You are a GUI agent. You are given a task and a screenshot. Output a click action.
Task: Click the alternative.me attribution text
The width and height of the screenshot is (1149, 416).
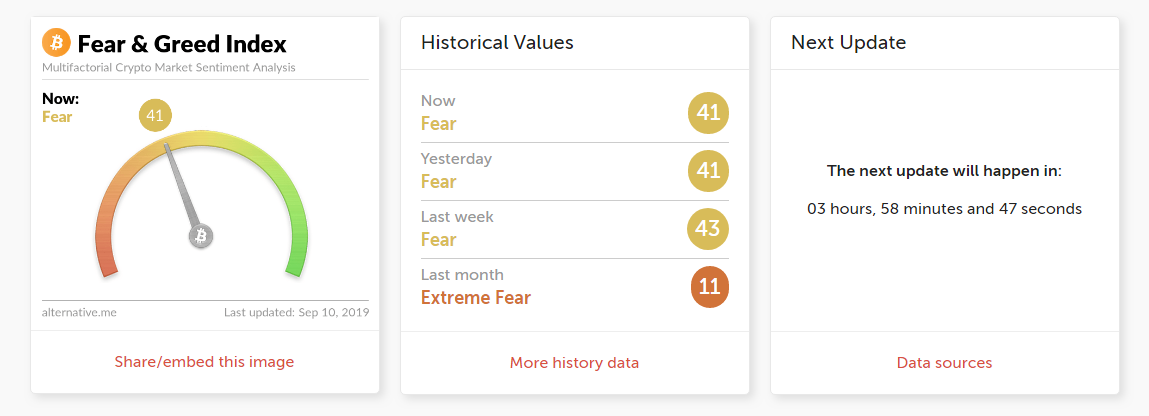coord(79,312)
